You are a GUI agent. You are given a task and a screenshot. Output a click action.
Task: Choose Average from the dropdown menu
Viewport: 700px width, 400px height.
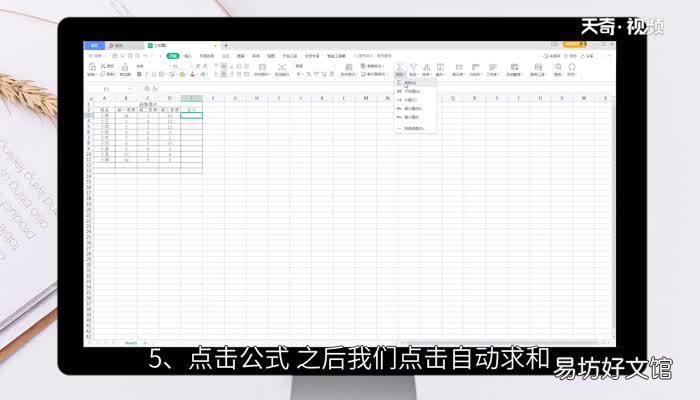coord(415,92)
